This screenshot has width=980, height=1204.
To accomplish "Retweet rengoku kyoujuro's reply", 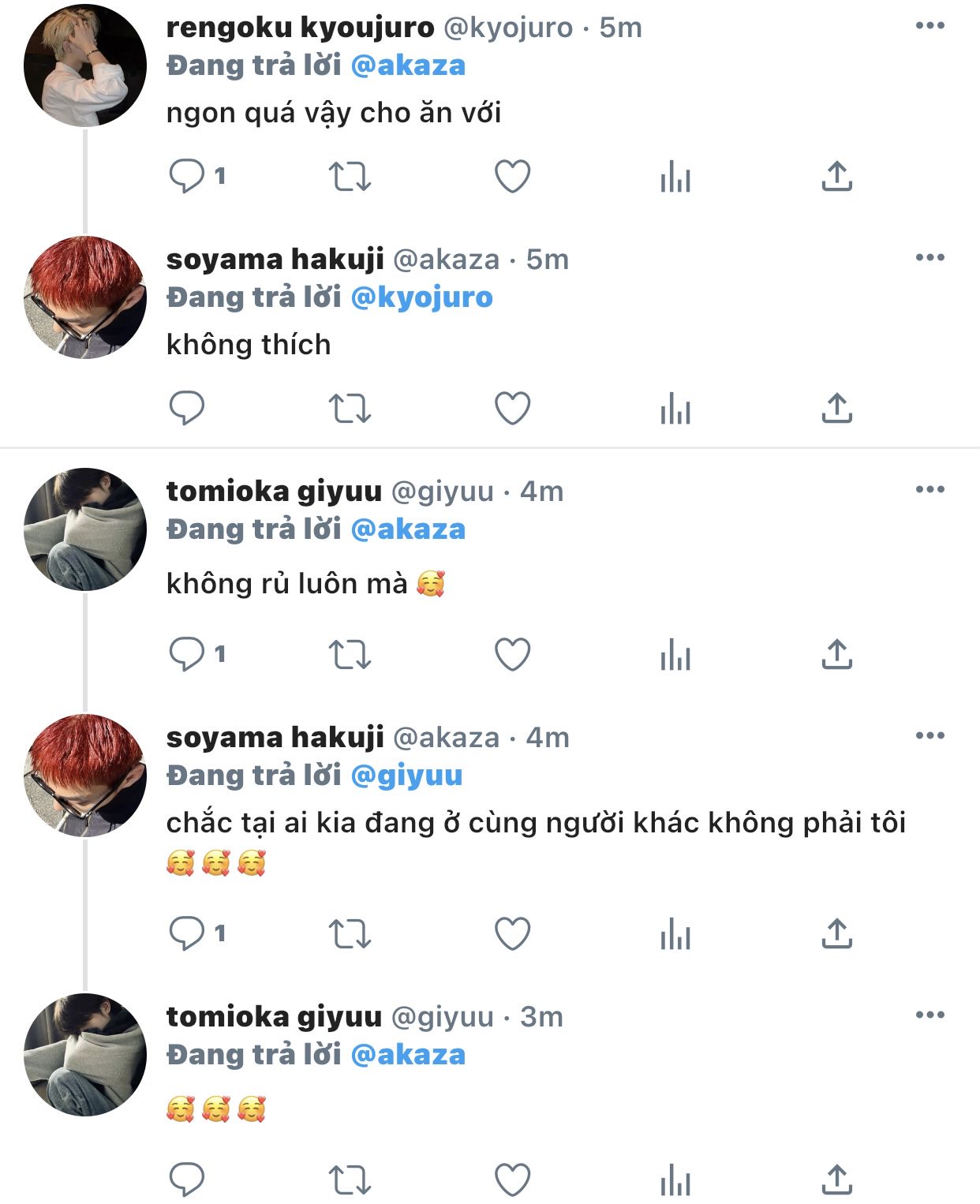I will pos(350,176).
